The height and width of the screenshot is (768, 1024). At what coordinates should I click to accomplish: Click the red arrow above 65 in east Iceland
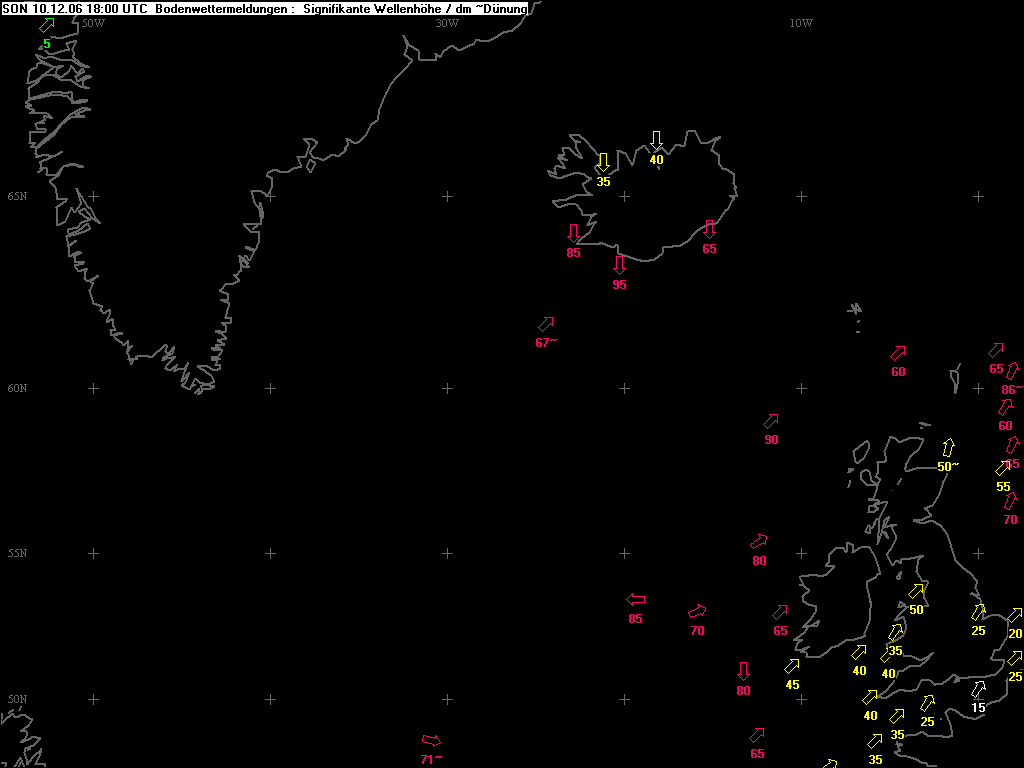point(709,229)
